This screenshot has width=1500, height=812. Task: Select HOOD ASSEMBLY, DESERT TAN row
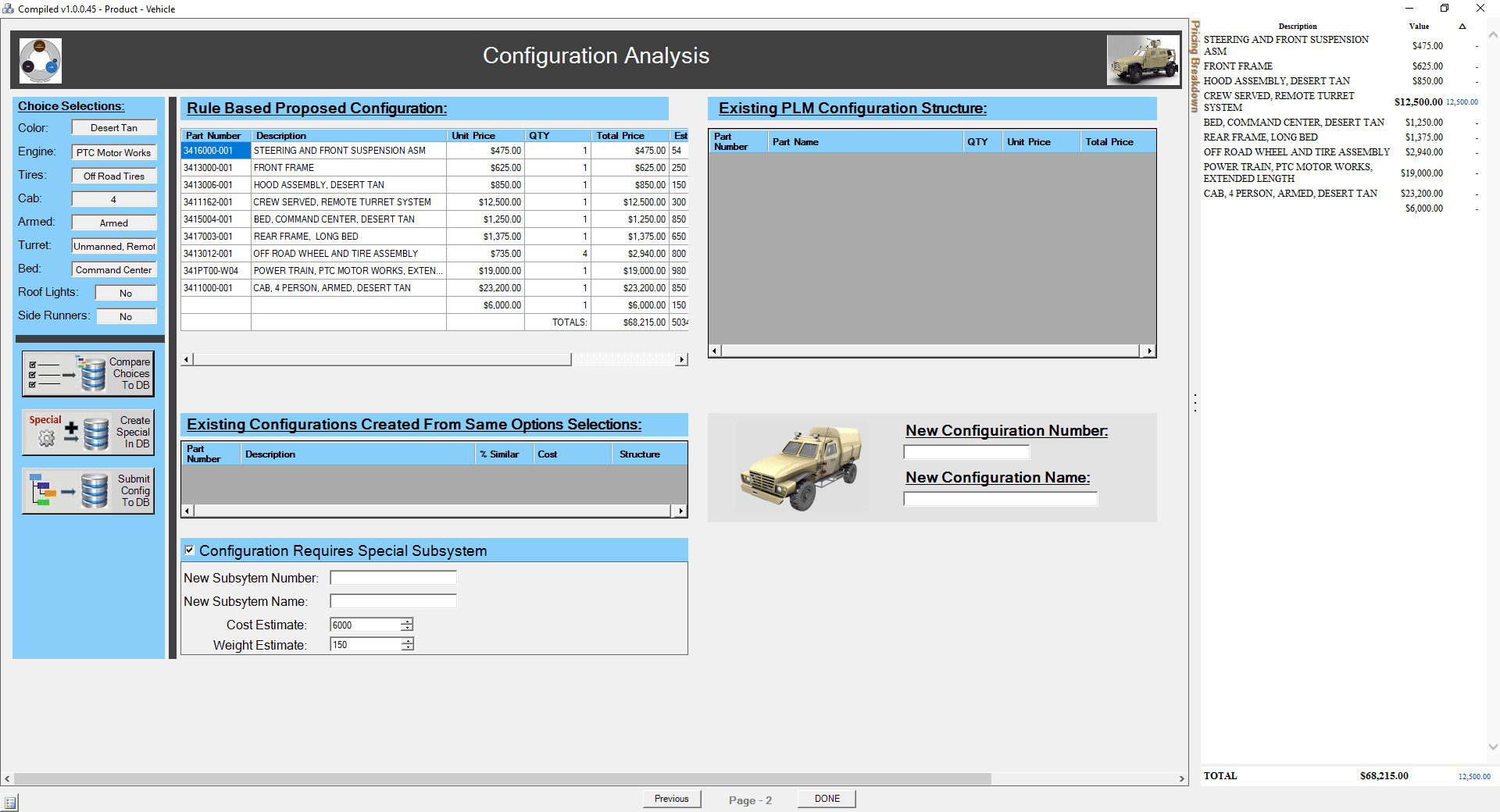click(434, 185)
